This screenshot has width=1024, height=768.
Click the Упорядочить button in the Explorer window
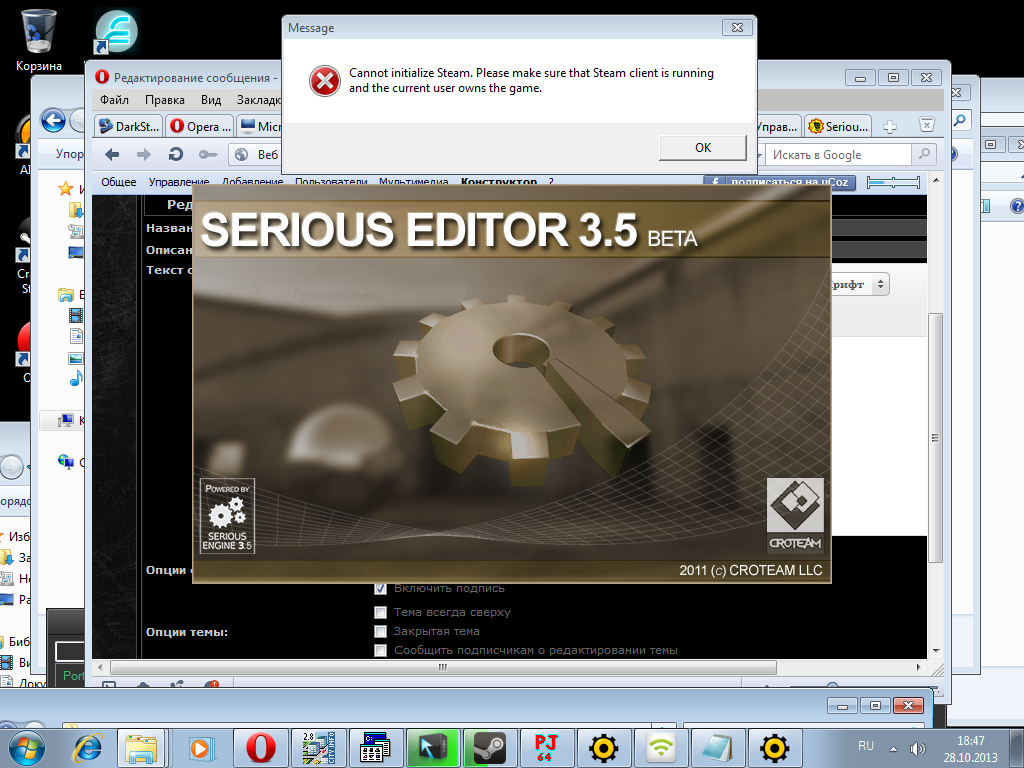[x=69, y=154]
